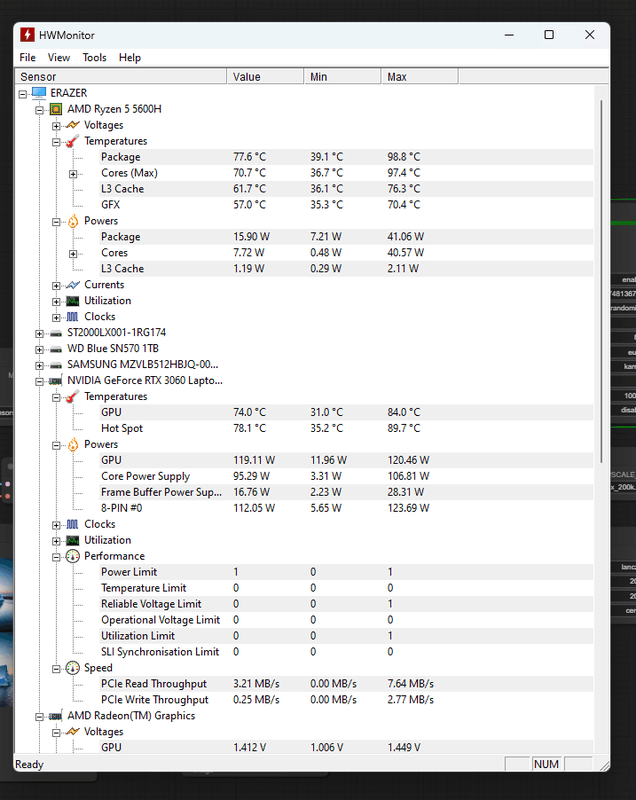Screen dimensions: 636x800
Task: Open the File menu
Action: coord(28,58)
